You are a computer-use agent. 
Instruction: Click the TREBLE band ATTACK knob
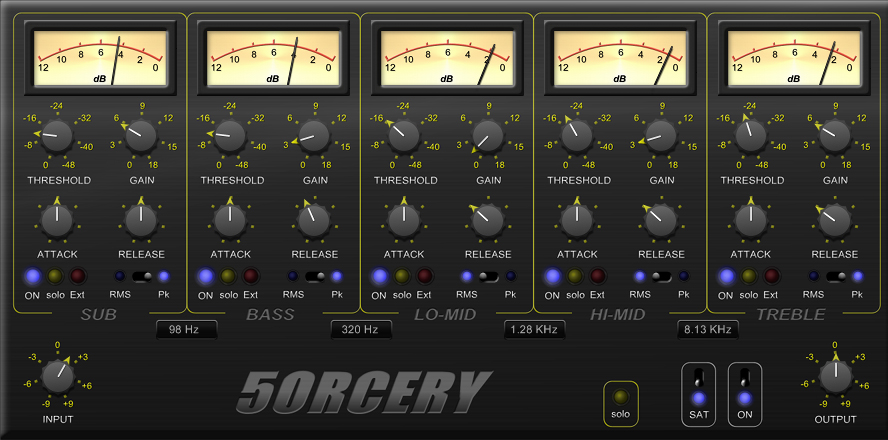coord(750,221)
